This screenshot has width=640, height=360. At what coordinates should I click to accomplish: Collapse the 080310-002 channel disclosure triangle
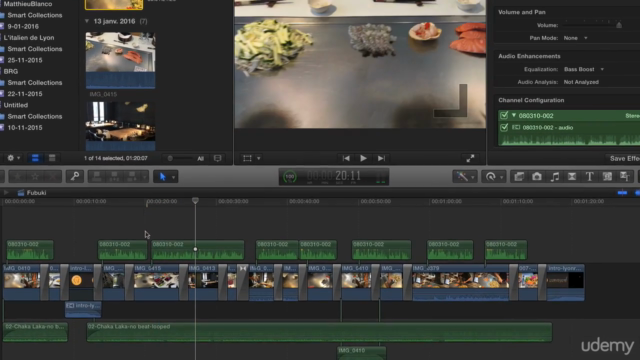[514, 116]
